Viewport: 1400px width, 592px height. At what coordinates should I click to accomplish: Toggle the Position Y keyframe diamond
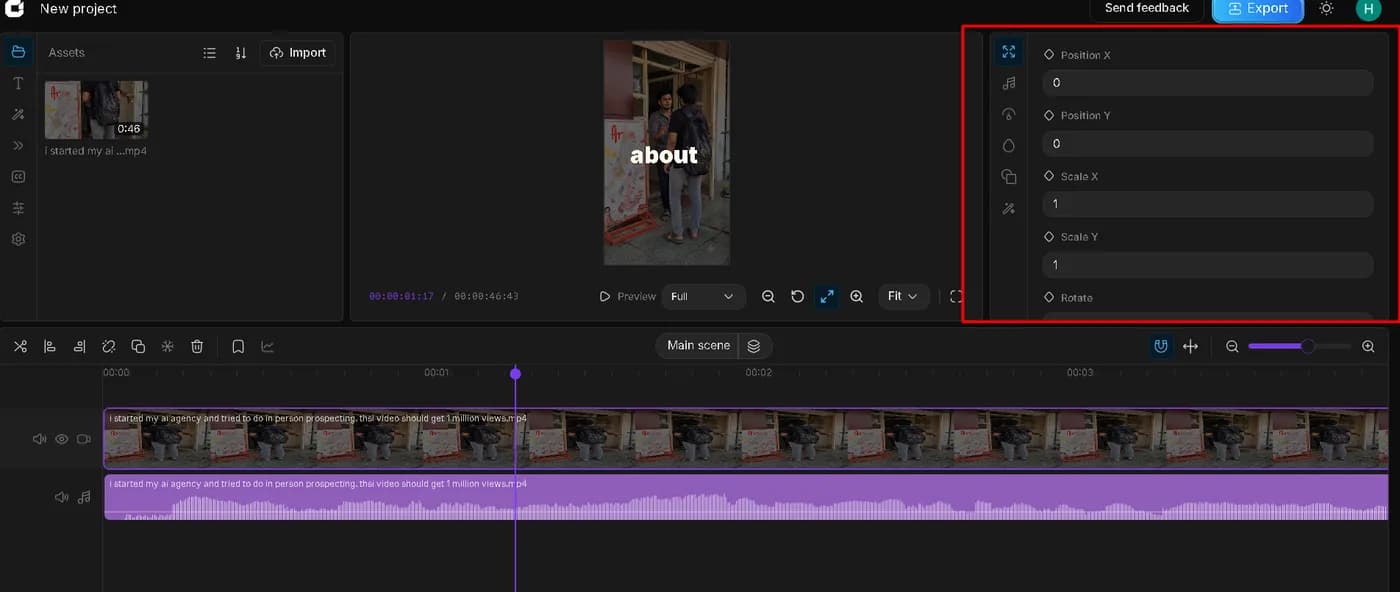pos(1049,115)
